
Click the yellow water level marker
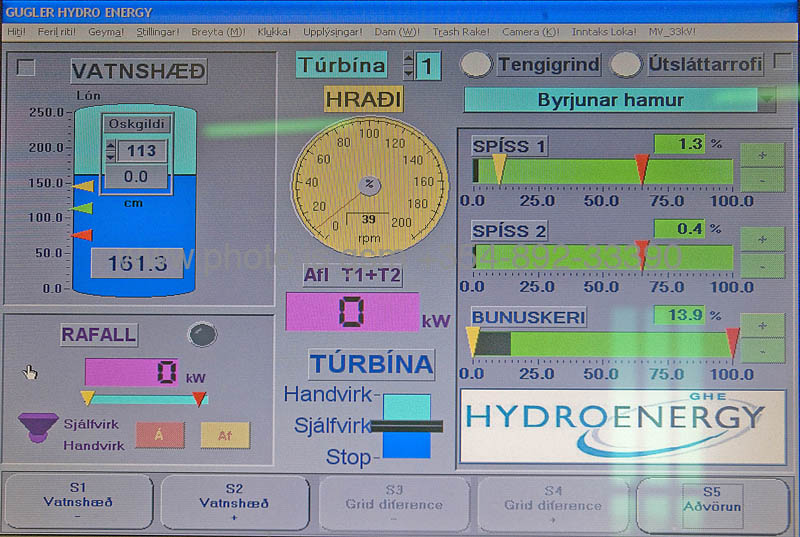83,186
